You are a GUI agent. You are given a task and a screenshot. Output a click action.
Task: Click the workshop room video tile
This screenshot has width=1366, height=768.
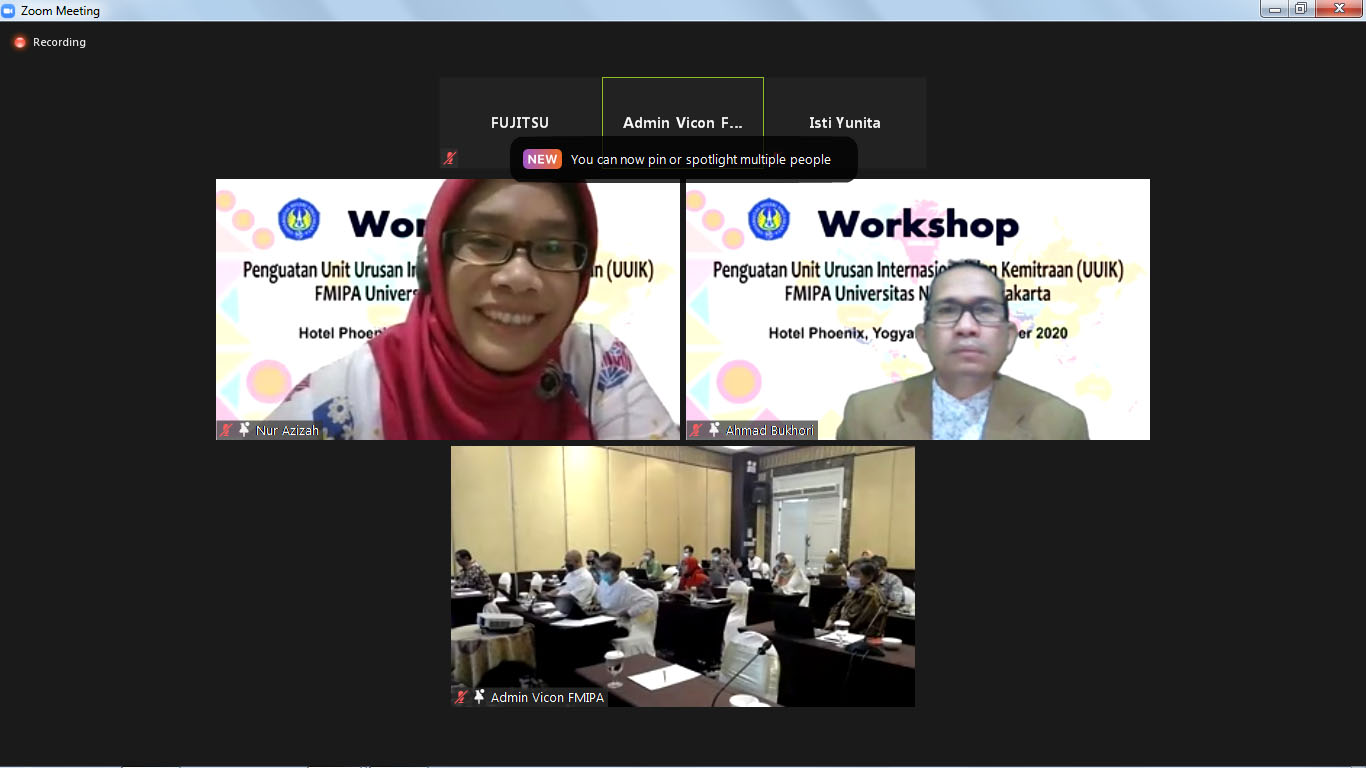pyautogui.click(x=683, y=576)
